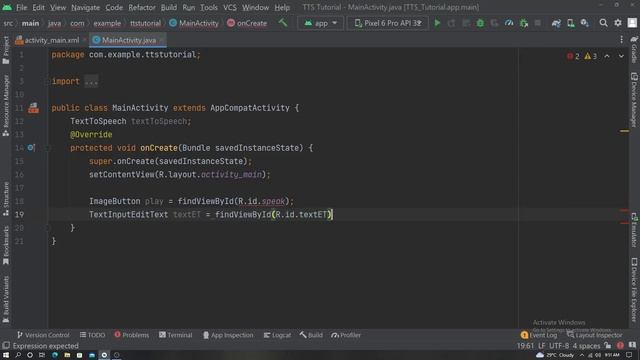Toggle the Device Manager side panel

tap(634, 100)
